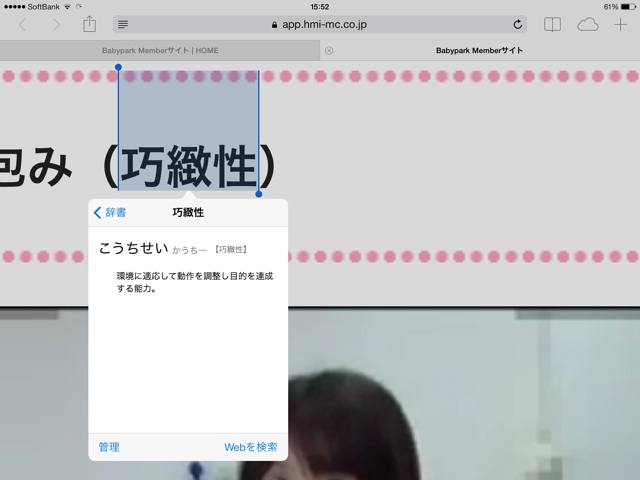640x480 pixels.
Task: Tap the address bar app.hmi-mc.co.jp
Action: 320,24
